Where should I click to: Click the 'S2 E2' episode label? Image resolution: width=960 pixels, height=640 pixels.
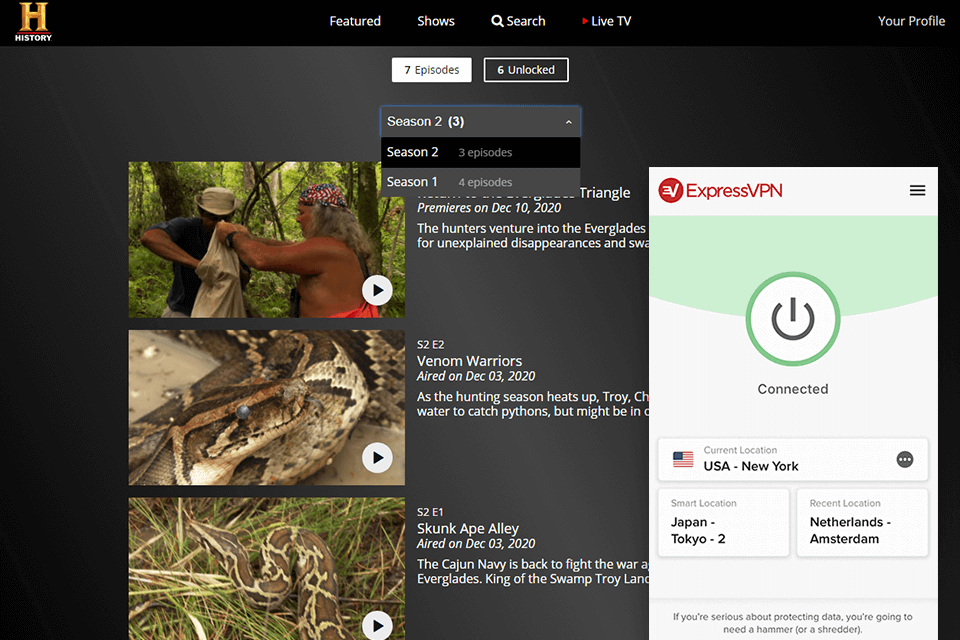point(430,344)
